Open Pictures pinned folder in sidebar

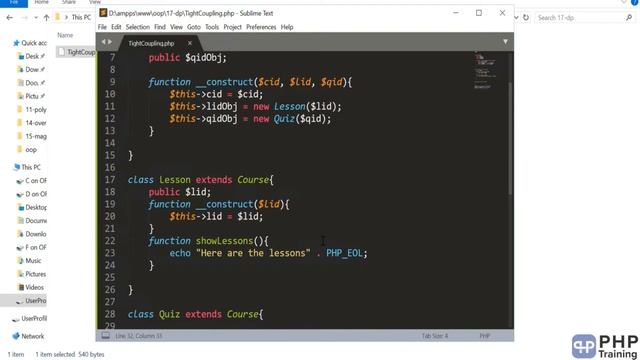tap(31, 96)
